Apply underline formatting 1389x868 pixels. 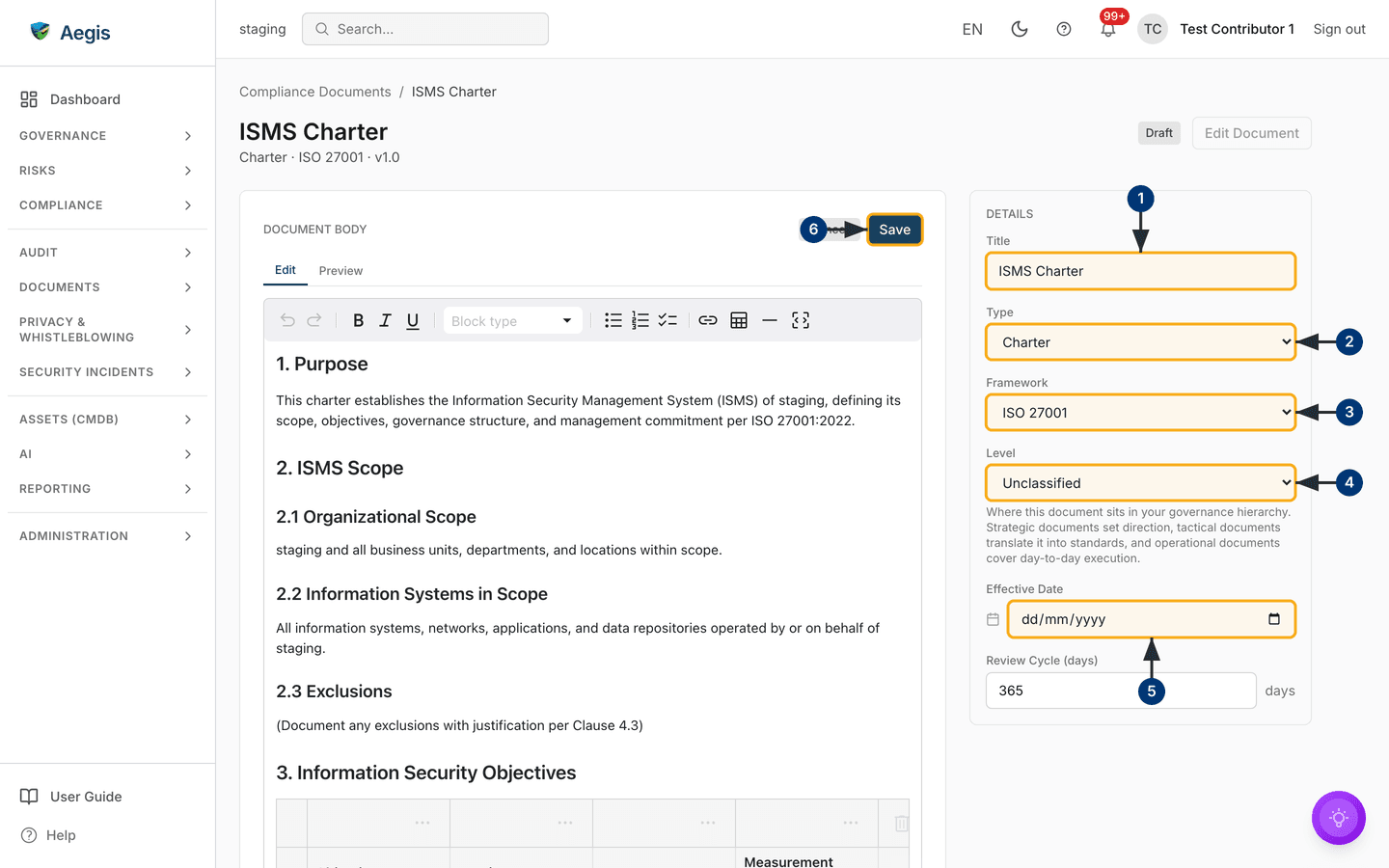413,320
